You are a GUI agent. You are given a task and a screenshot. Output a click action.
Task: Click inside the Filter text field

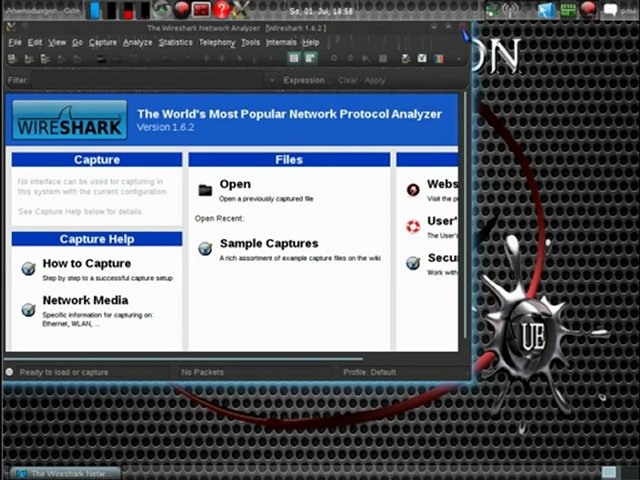click(x=148, y=80)
